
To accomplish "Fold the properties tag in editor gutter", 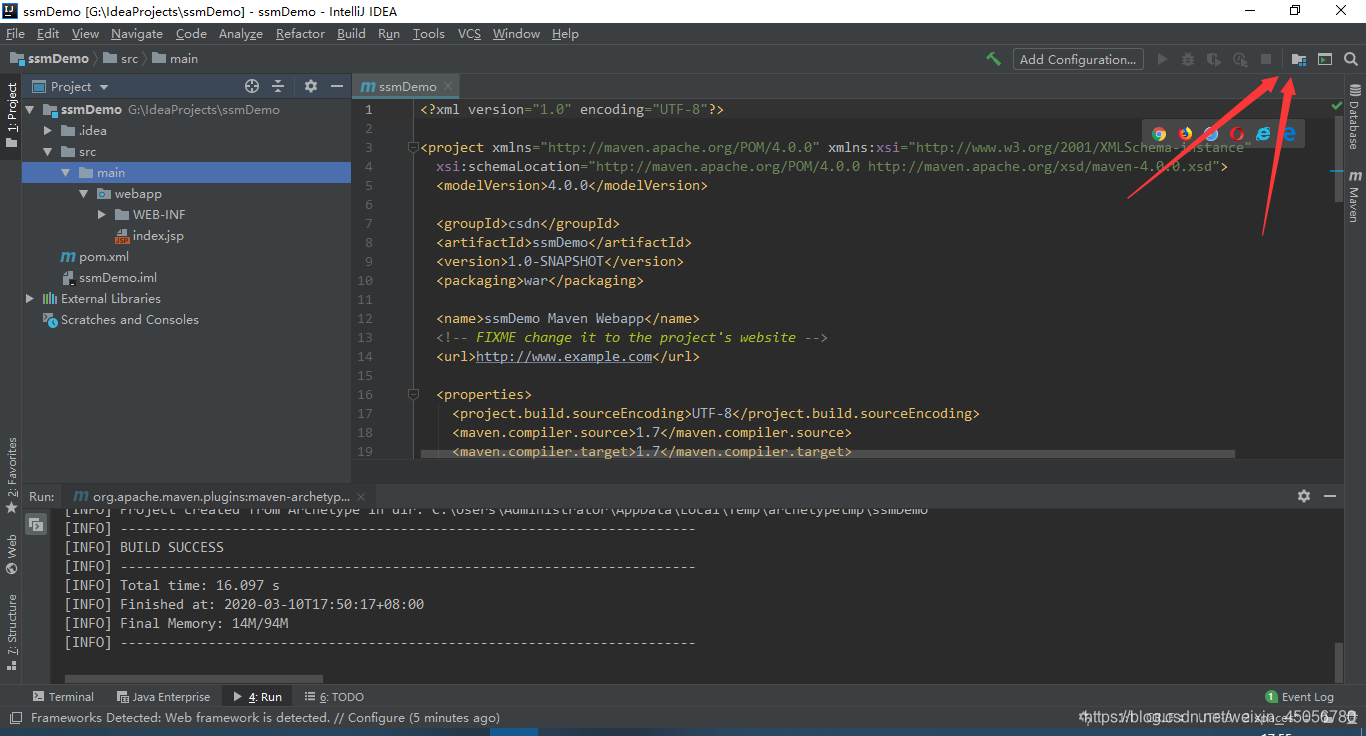I will pos(412,395).
